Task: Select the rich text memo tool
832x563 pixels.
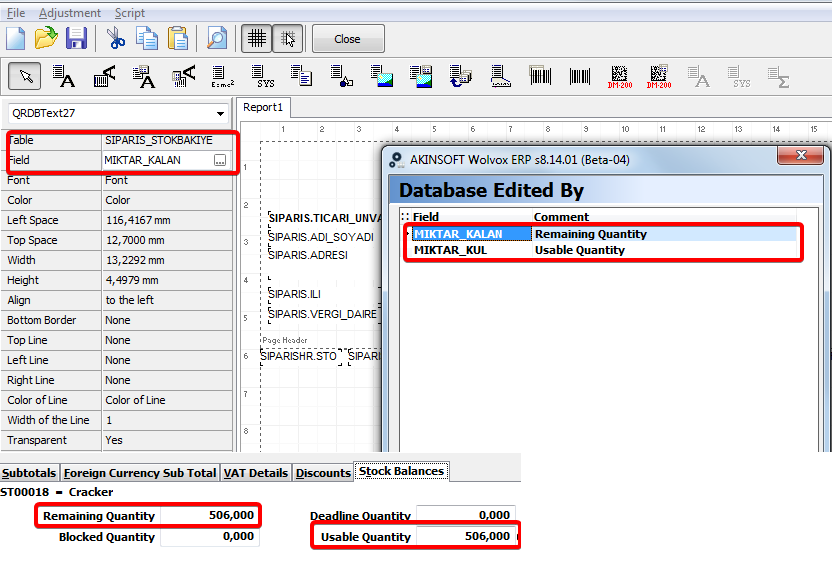Action: tap(301, 76)
